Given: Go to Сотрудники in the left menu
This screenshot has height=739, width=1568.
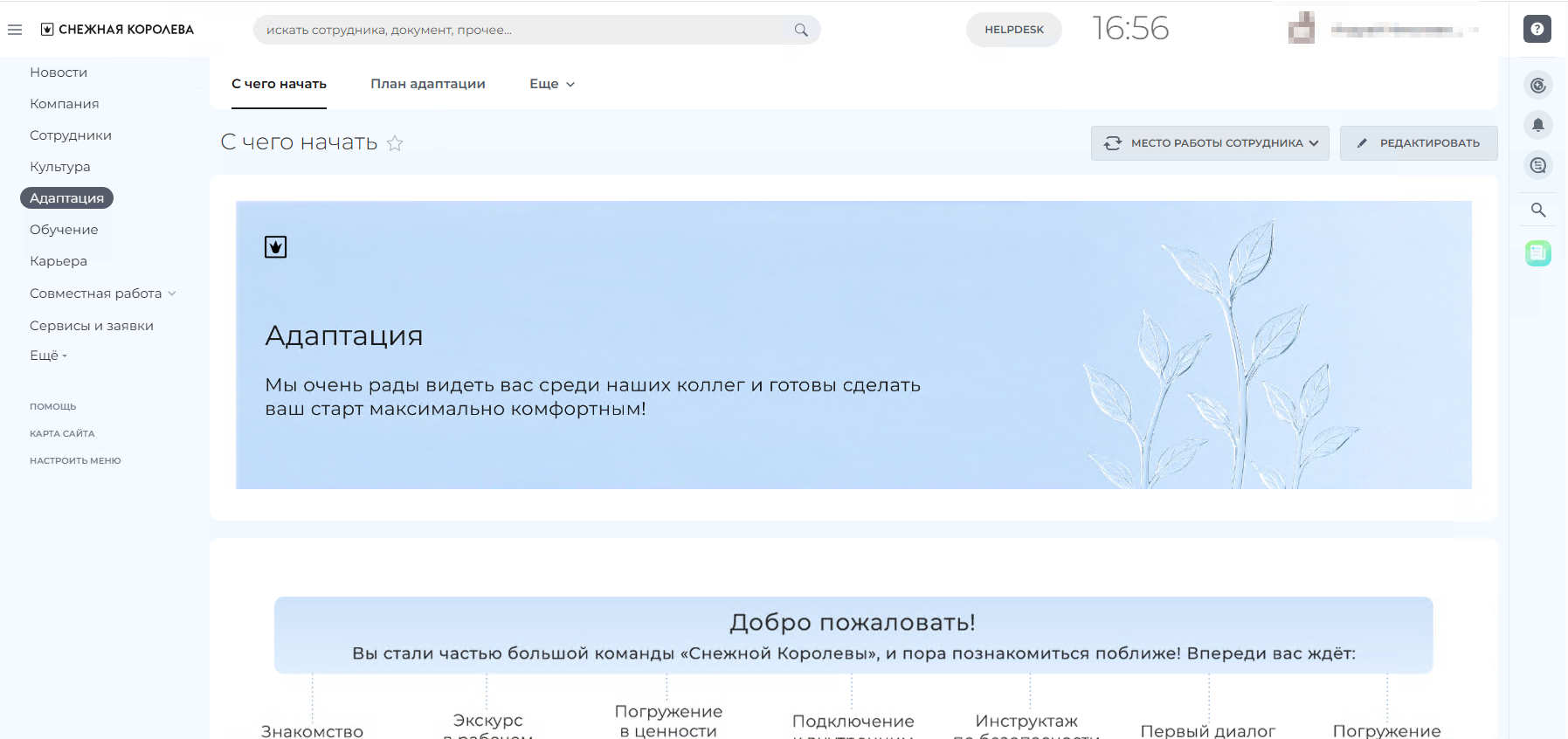Looking at the screenshot, I should tap(71, 135).
